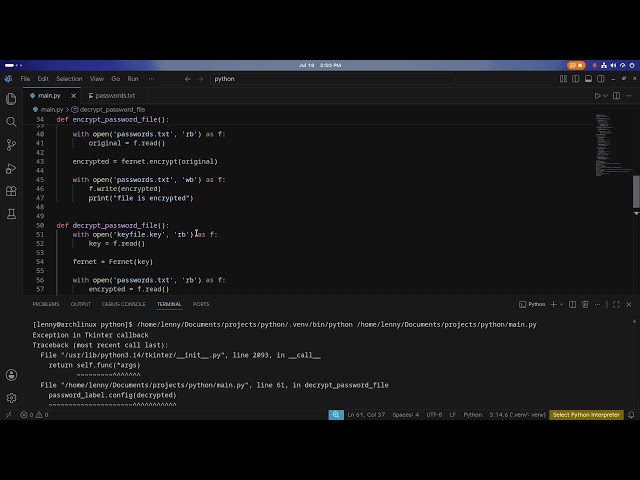Open the Output panel tab

(81, 304)
